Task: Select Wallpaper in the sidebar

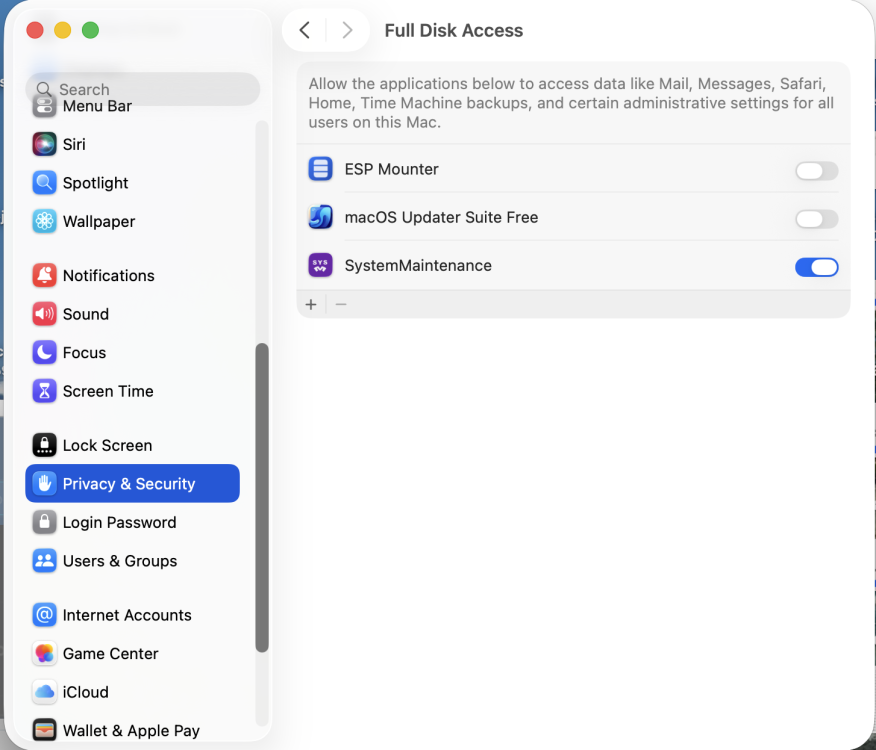Action: [132, 221]
